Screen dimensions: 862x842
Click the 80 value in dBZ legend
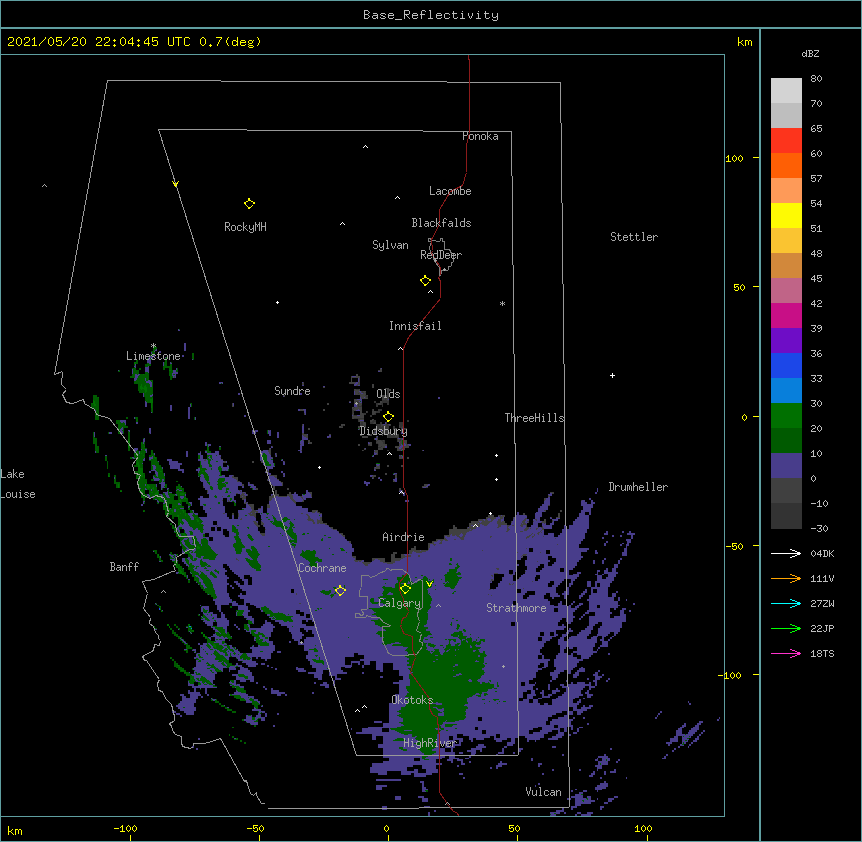[x=816, y=79]
